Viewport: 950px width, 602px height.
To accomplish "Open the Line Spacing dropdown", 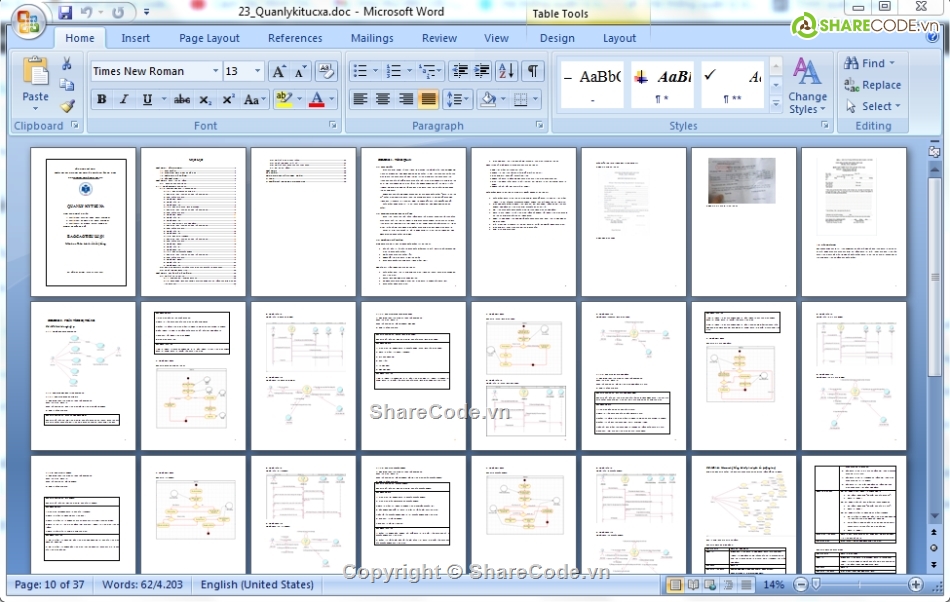I will 458,99.
